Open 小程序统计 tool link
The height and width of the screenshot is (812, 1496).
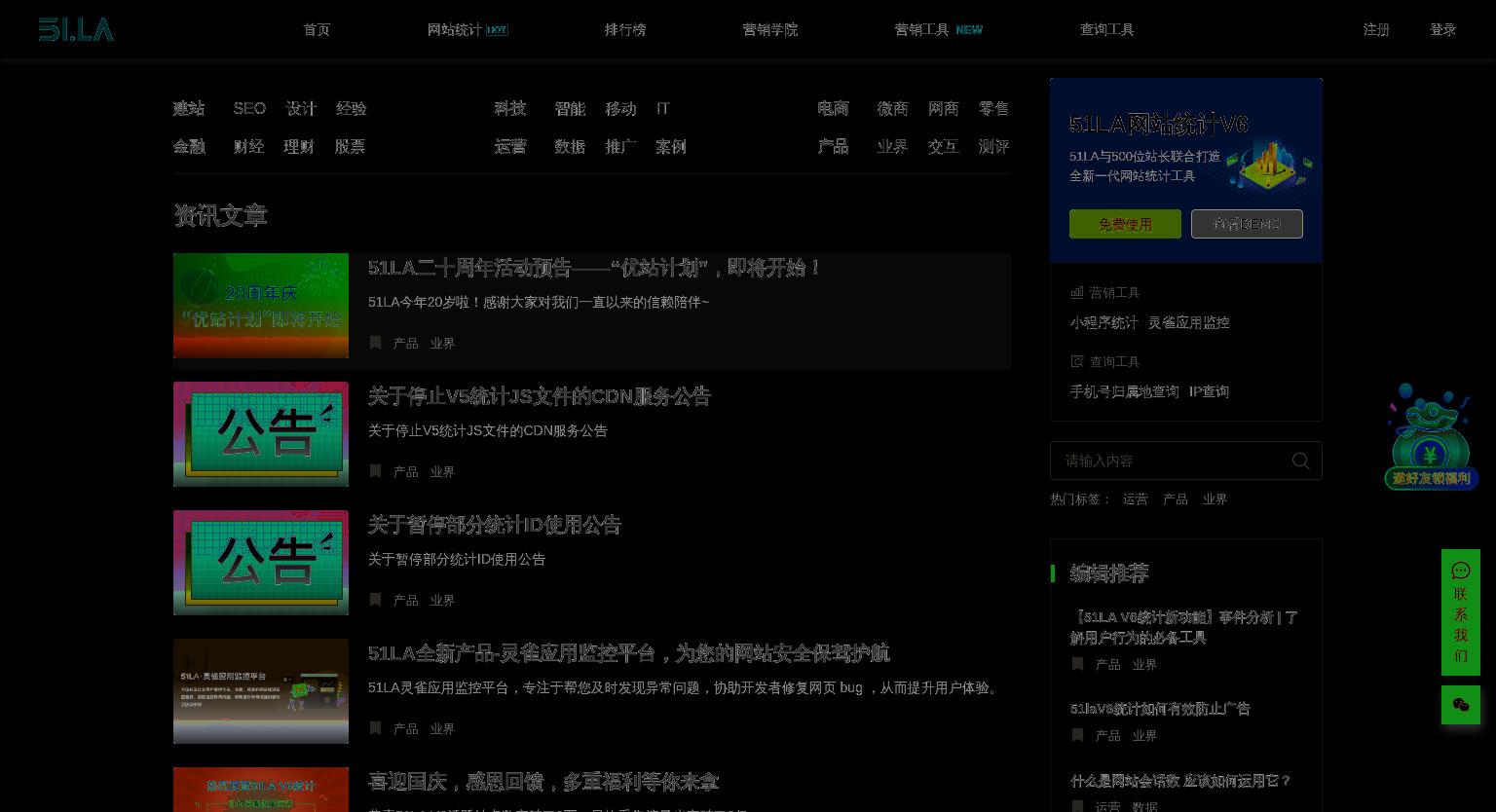(1103, 322)
